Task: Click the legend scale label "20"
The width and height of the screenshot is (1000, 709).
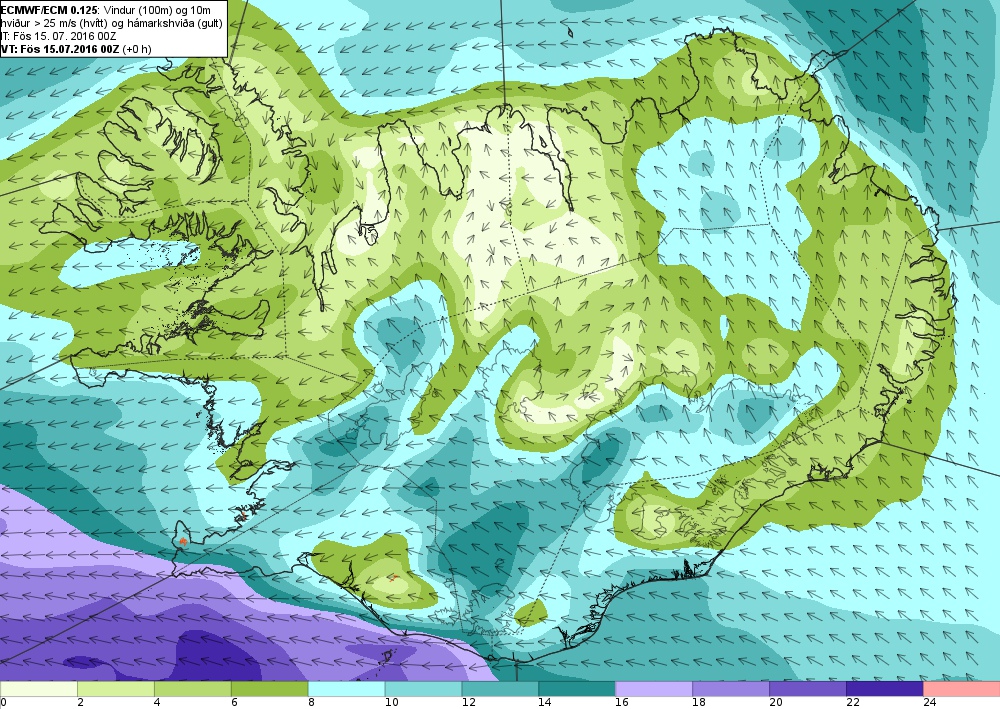Action: [x=776, y=703]
